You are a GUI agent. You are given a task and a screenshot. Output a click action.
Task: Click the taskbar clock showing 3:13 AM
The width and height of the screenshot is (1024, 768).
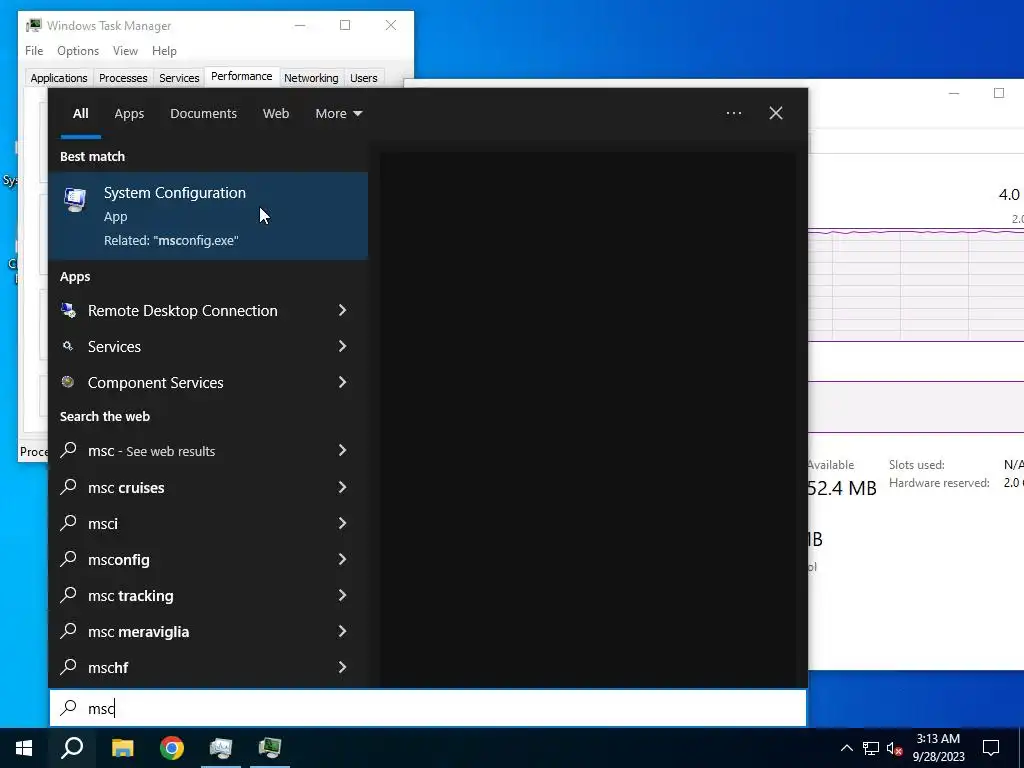point(938,748)
